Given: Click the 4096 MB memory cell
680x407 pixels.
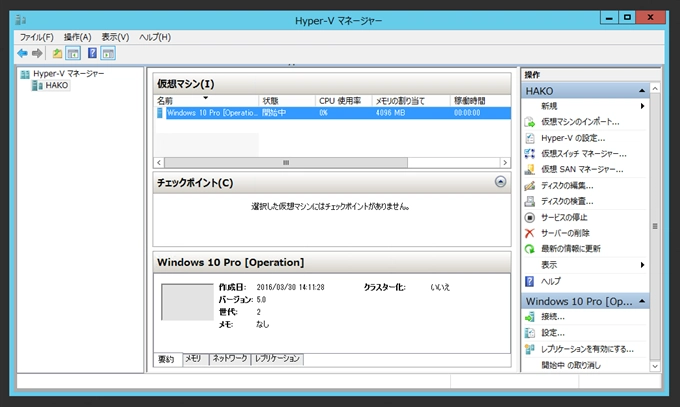Looking at the screenshot, I should [390, 113].
